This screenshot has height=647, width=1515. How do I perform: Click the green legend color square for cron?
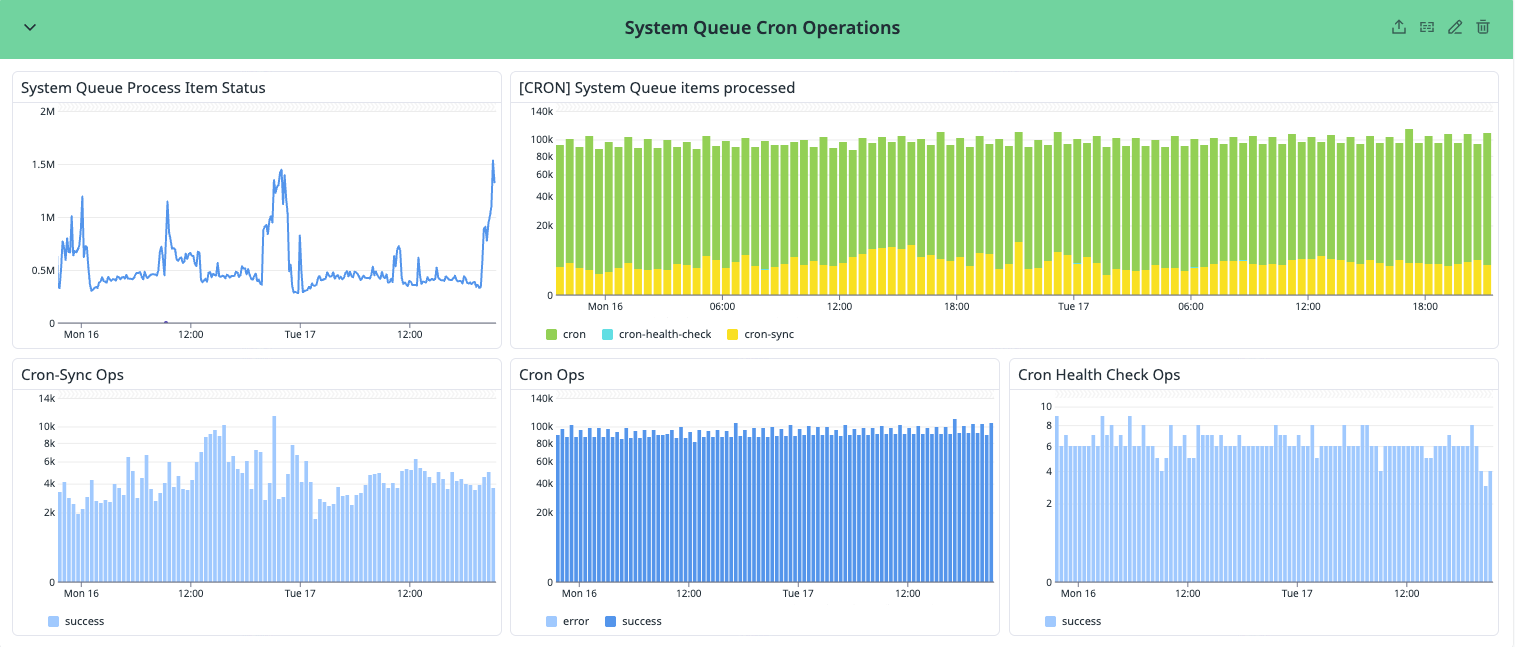[550, 334]
